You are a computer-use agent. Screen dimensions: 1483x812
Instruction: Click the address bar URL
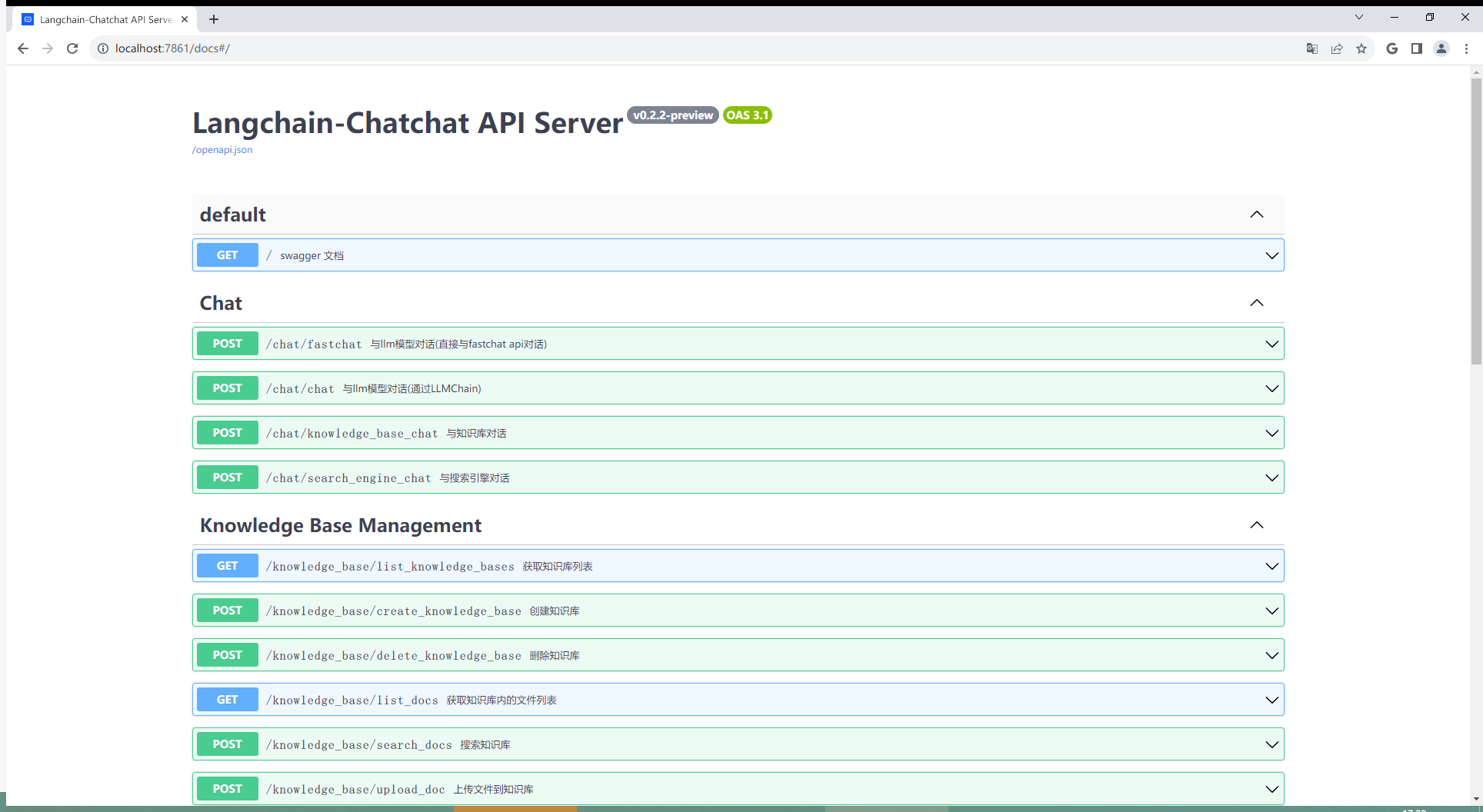(172, 48)
